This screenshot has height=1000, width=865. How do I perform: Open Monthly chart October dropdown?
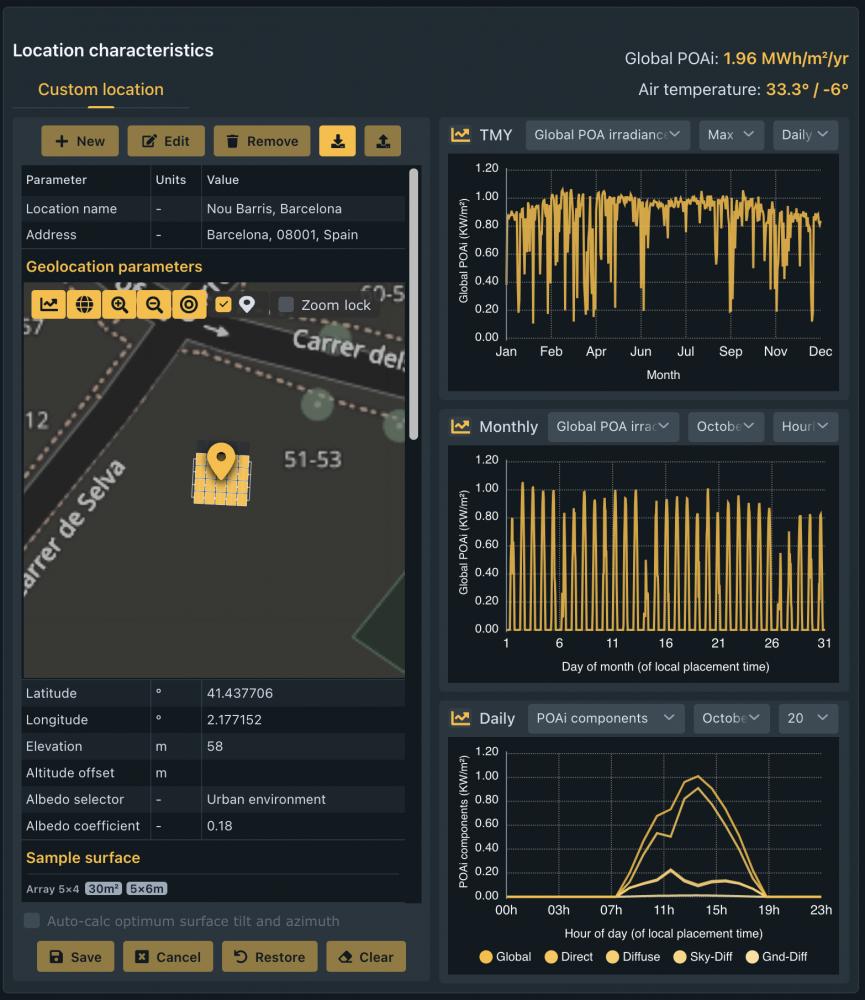click(726, 426)
